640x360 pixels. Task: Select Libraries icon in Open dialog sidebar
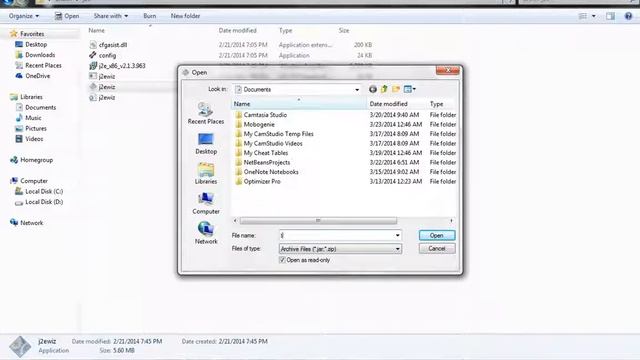[x=206, y=173]
